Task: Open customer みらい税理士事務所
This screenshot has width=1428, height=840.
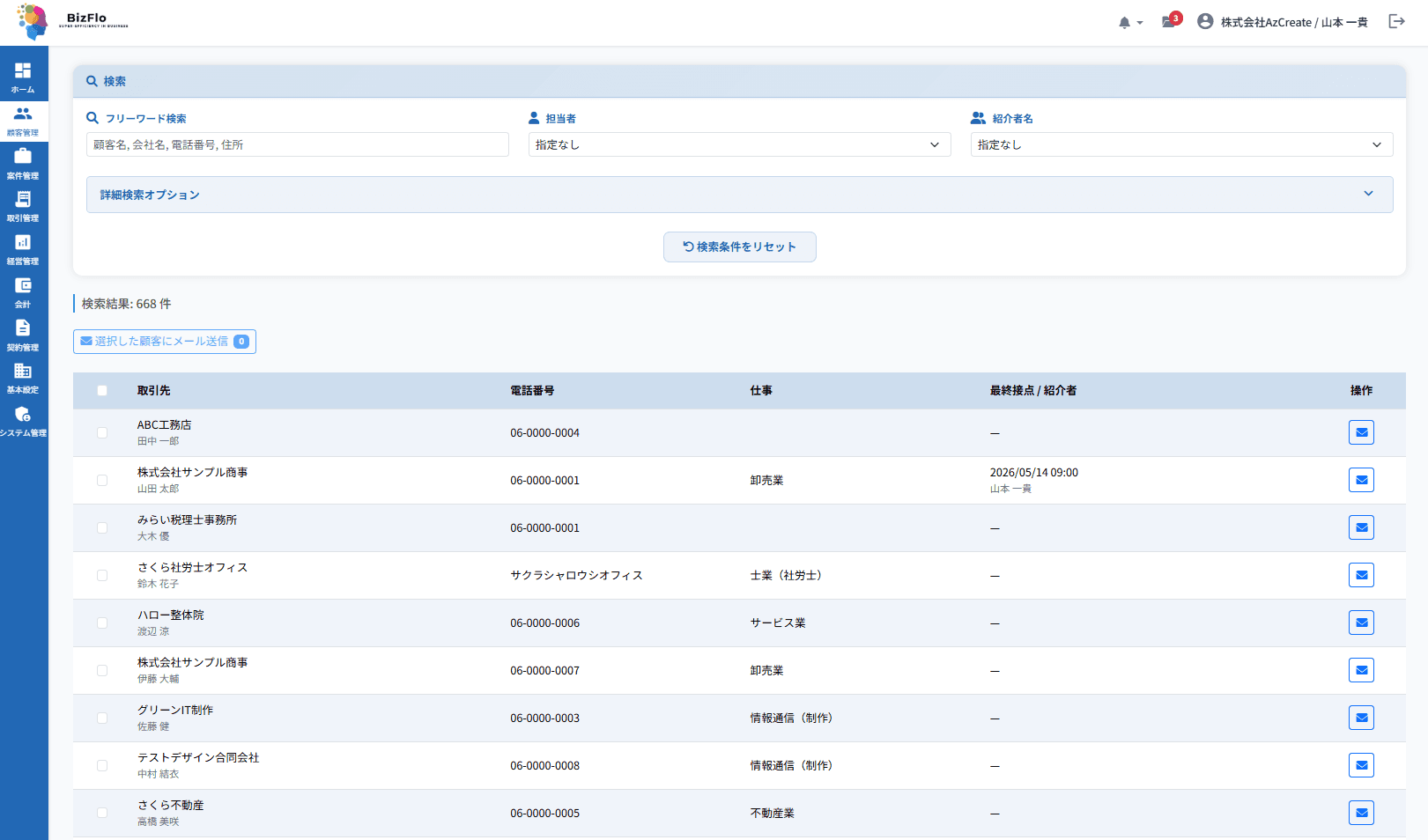Action: pyautogui.click(x=187, y=520)
